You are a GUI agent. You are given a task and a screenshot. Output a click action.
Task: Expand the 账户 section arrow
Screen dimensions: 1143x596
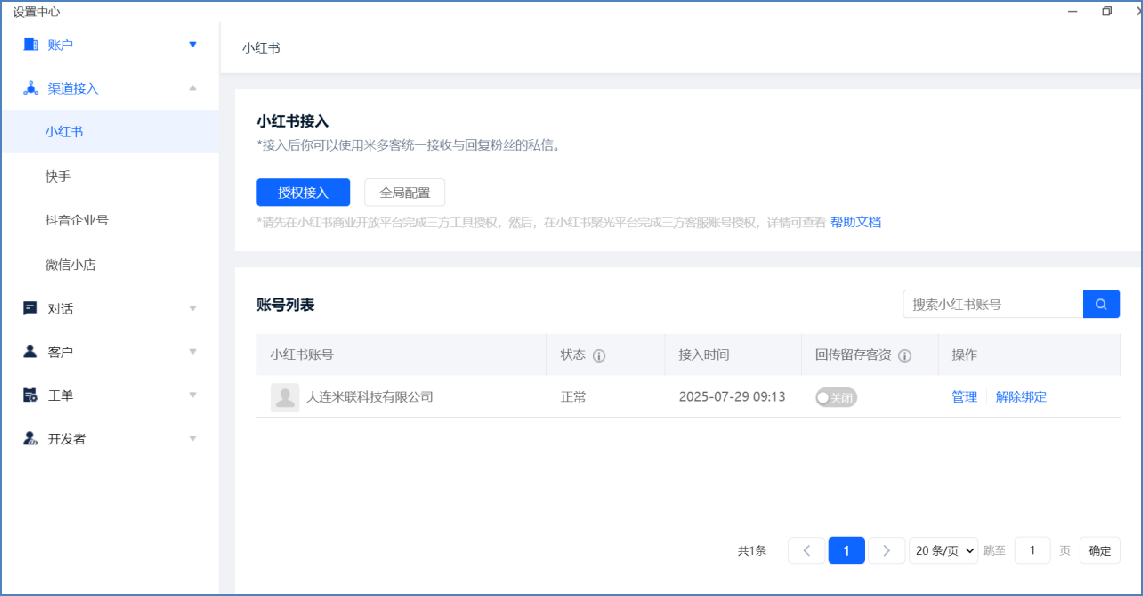(x=193, y=44)
